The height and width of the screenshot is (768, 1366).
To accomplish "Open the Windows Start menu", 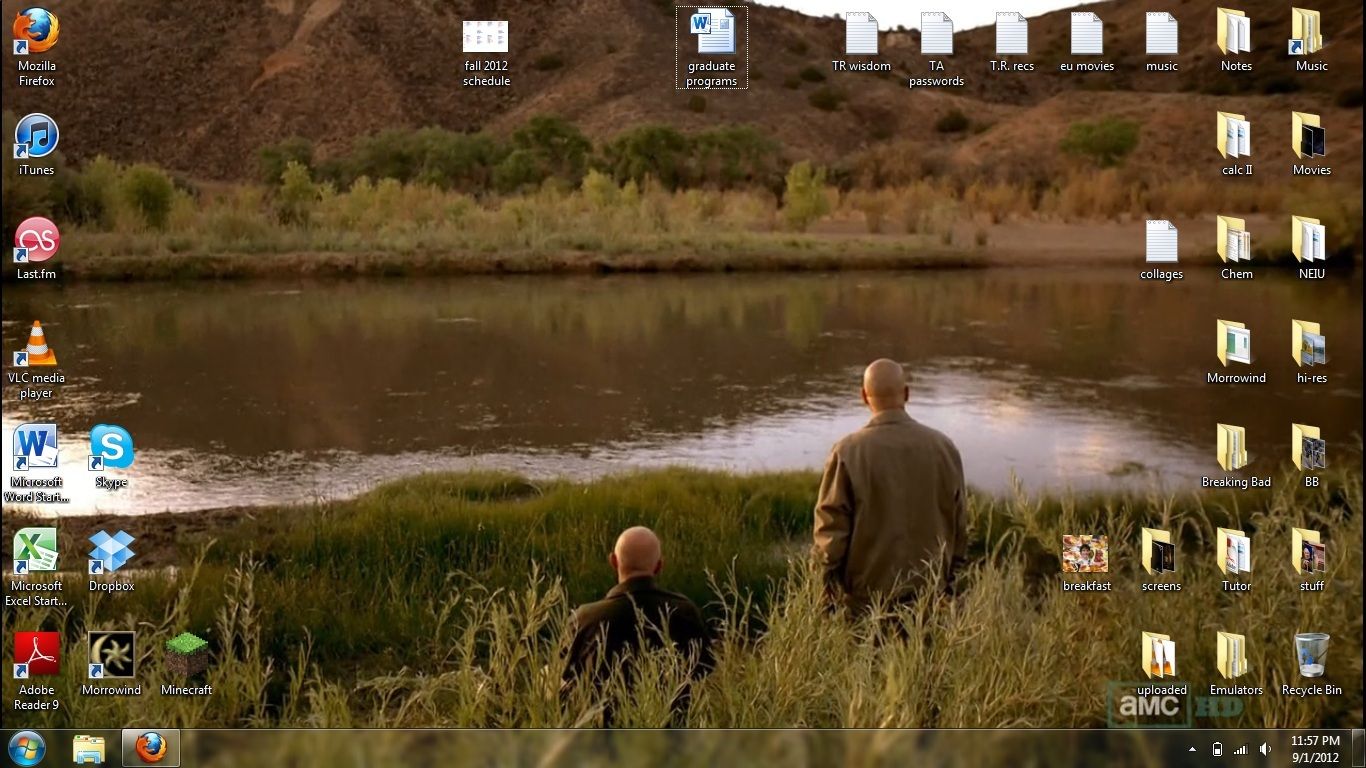I will pos(26,748).
